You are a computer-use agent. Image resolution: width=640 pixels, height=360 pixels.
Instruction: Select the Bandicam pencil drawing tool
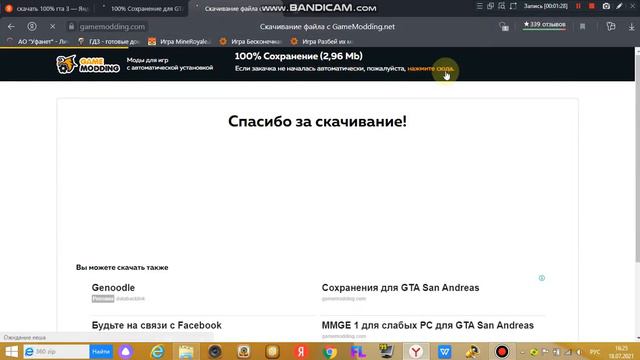(620, 6)
